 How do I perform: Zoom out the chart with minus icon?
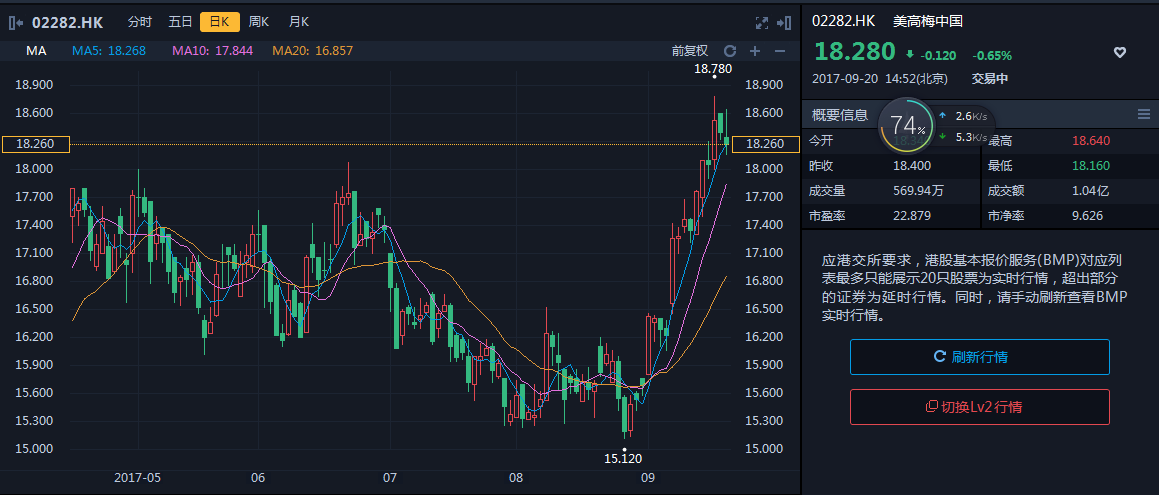[x=780, y=51]
